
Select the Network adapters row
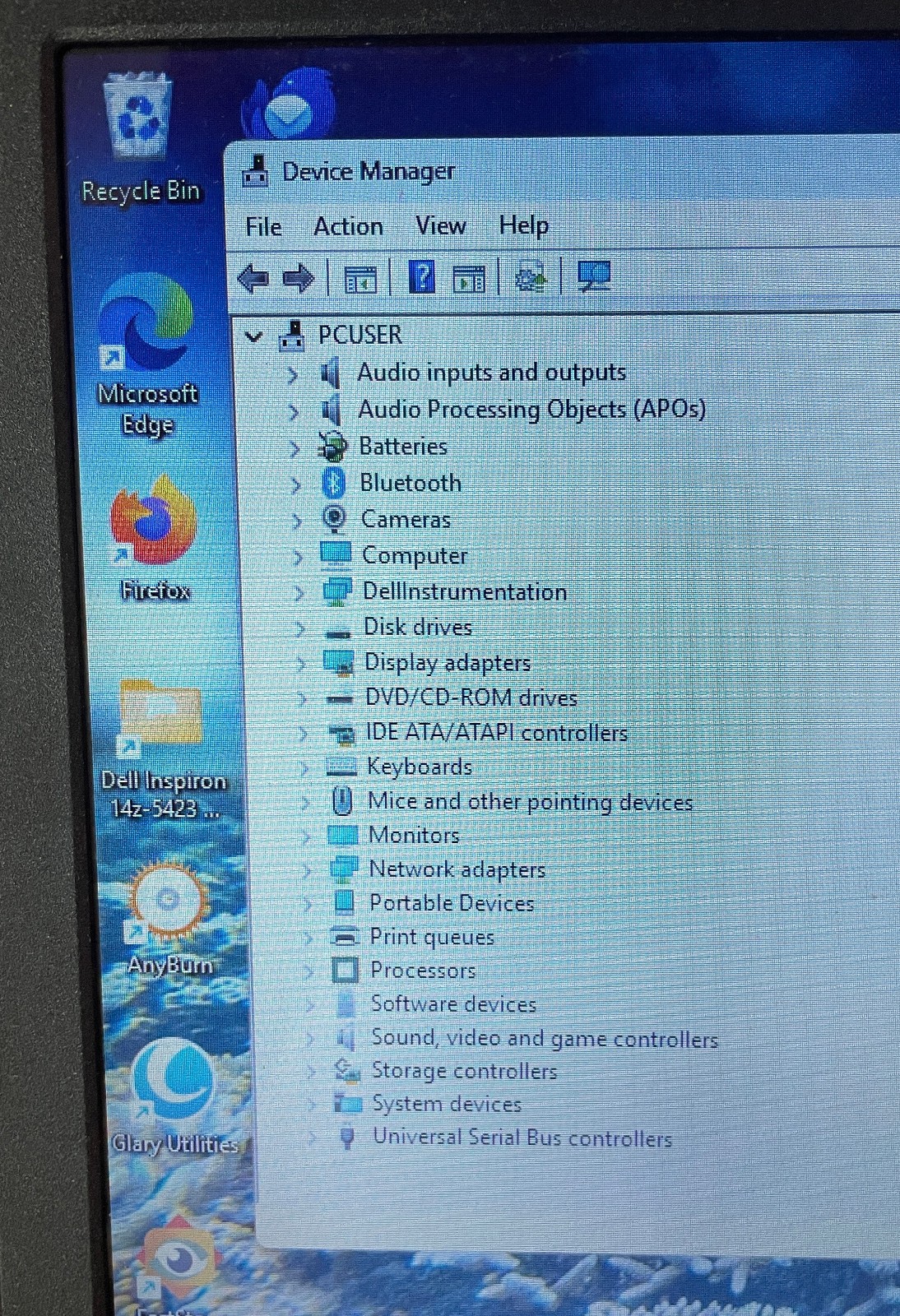[437, 869]
